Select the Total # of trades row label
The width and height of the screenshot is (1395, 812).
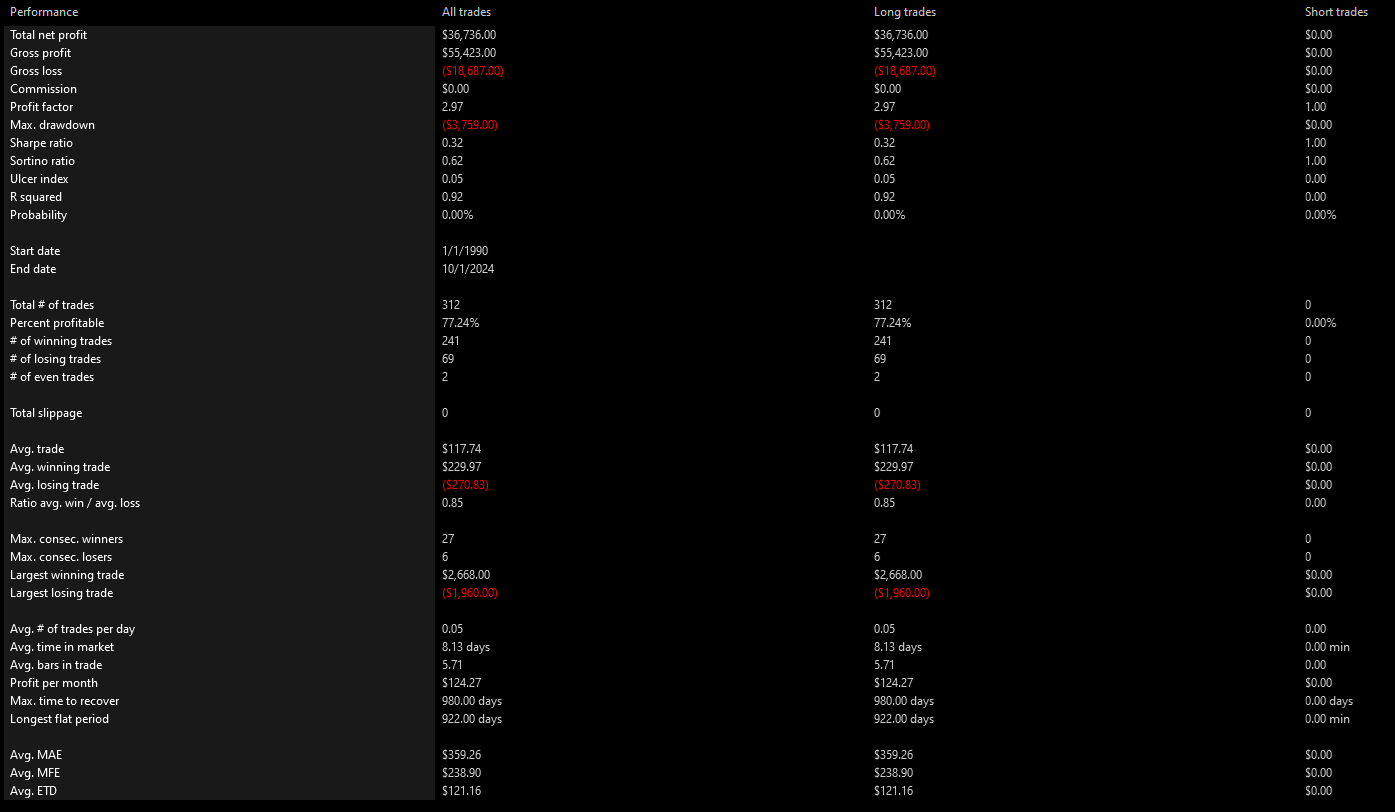pos(52,305)
